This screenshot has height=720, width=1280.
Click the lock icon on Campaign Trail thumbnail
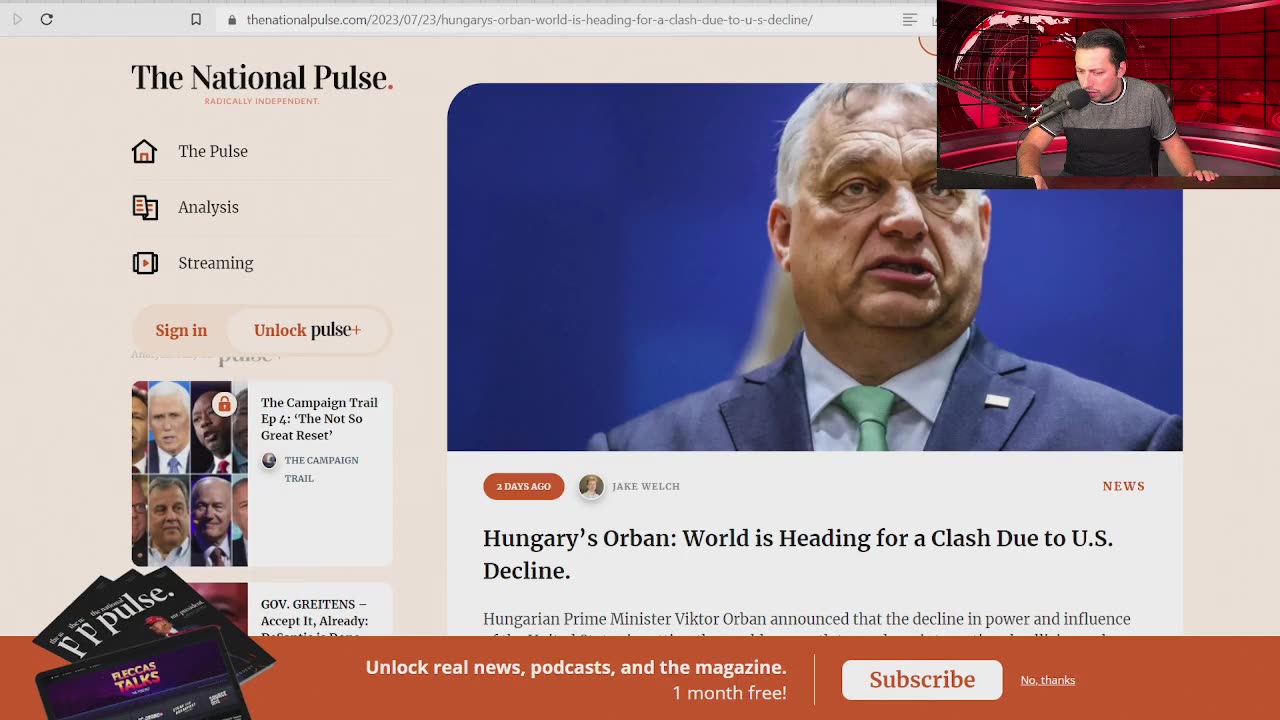pos(224,404)
